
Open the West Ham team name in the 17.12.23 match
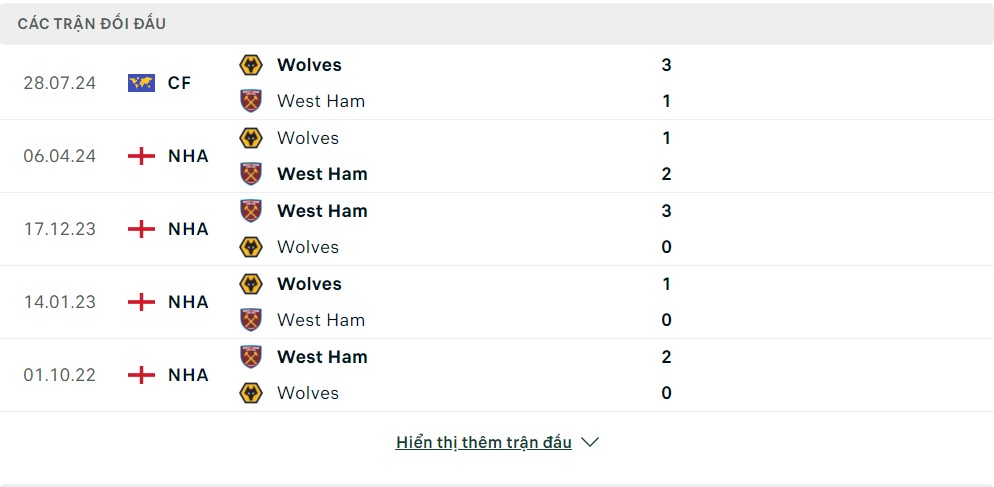322,211
